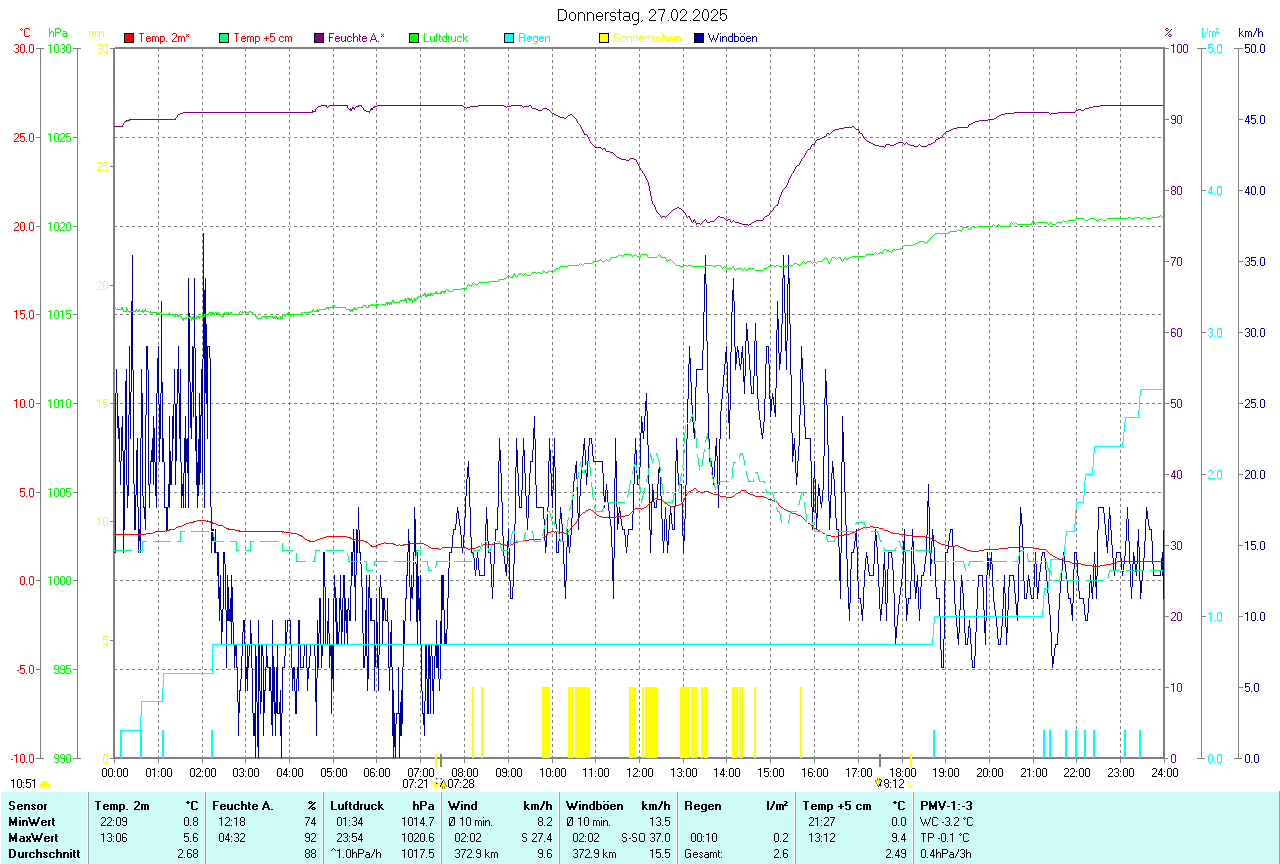Viewport: 1280px width, 864px height.
Task: Click the red Temp. 2m legend swatch
Action: 129,38
